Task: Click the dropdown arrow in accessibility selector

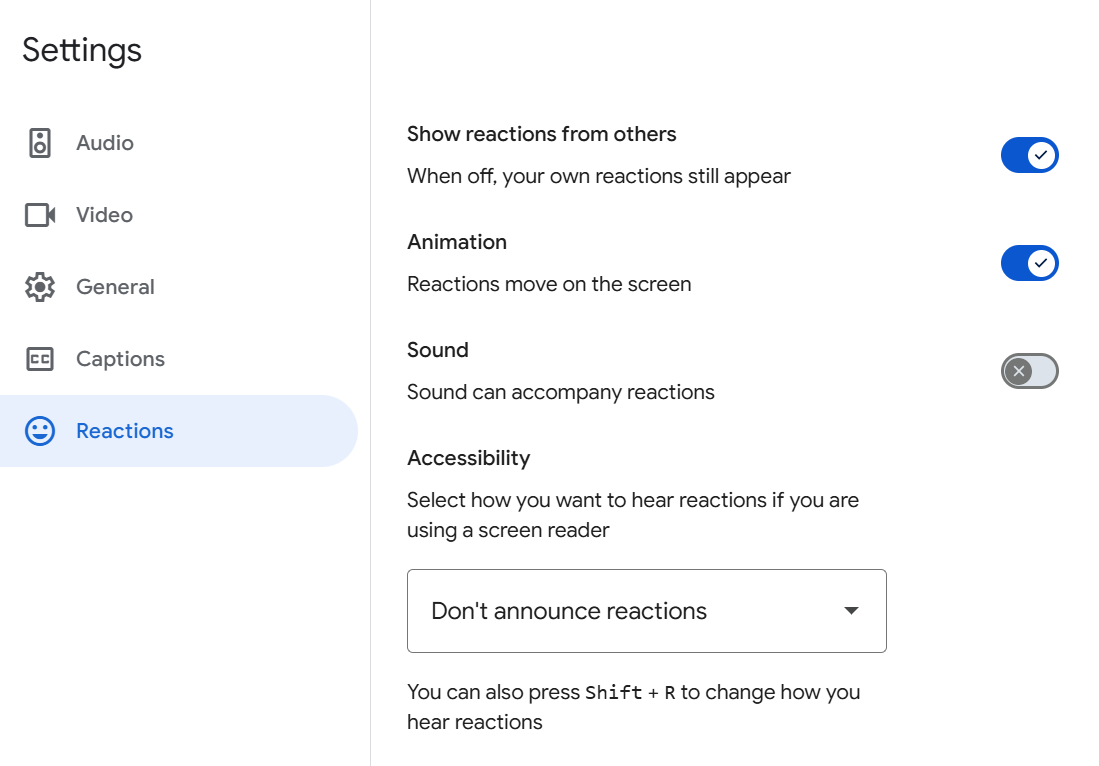Action: tap(851, 611)
